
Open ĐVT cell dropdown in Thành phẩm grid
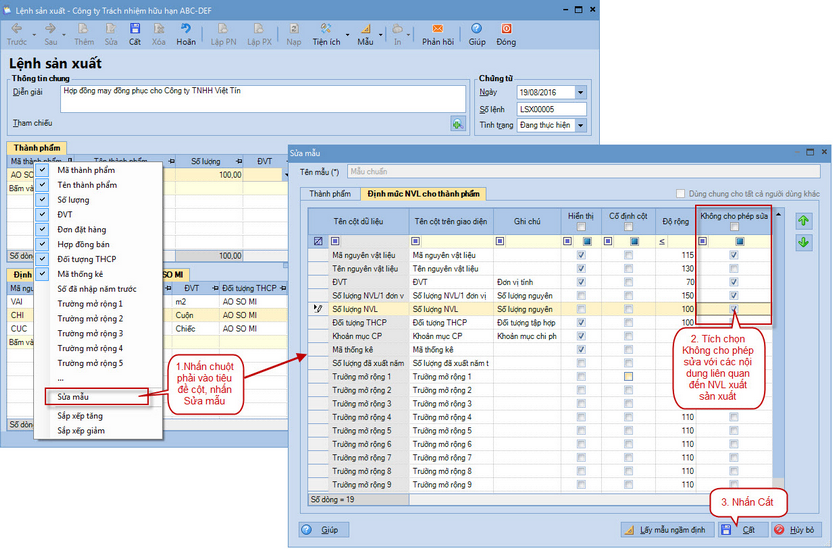click(x=286, y=175)
